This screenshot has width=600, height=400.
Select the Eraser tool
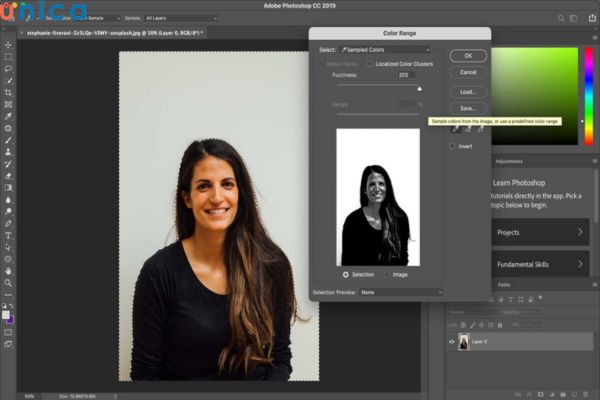[x=8, y=176]
